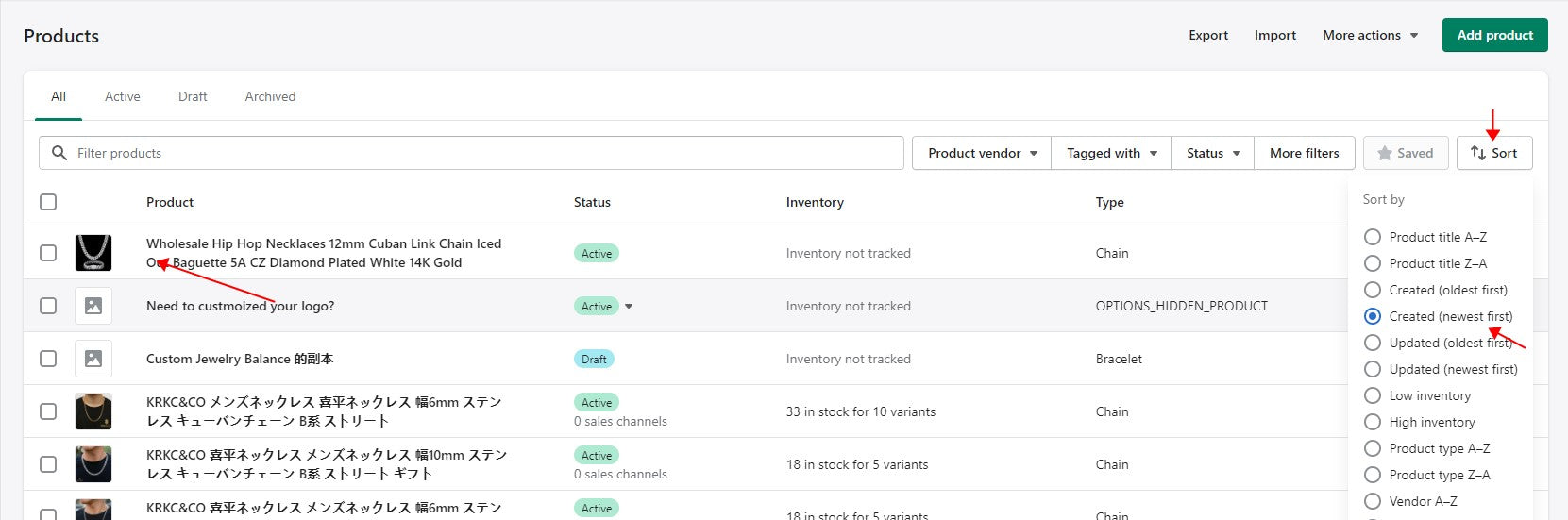Screen dimensions: 1568x520
Task: Choose Product title A–Z sort option
Action: click(x=1373, y=237)
